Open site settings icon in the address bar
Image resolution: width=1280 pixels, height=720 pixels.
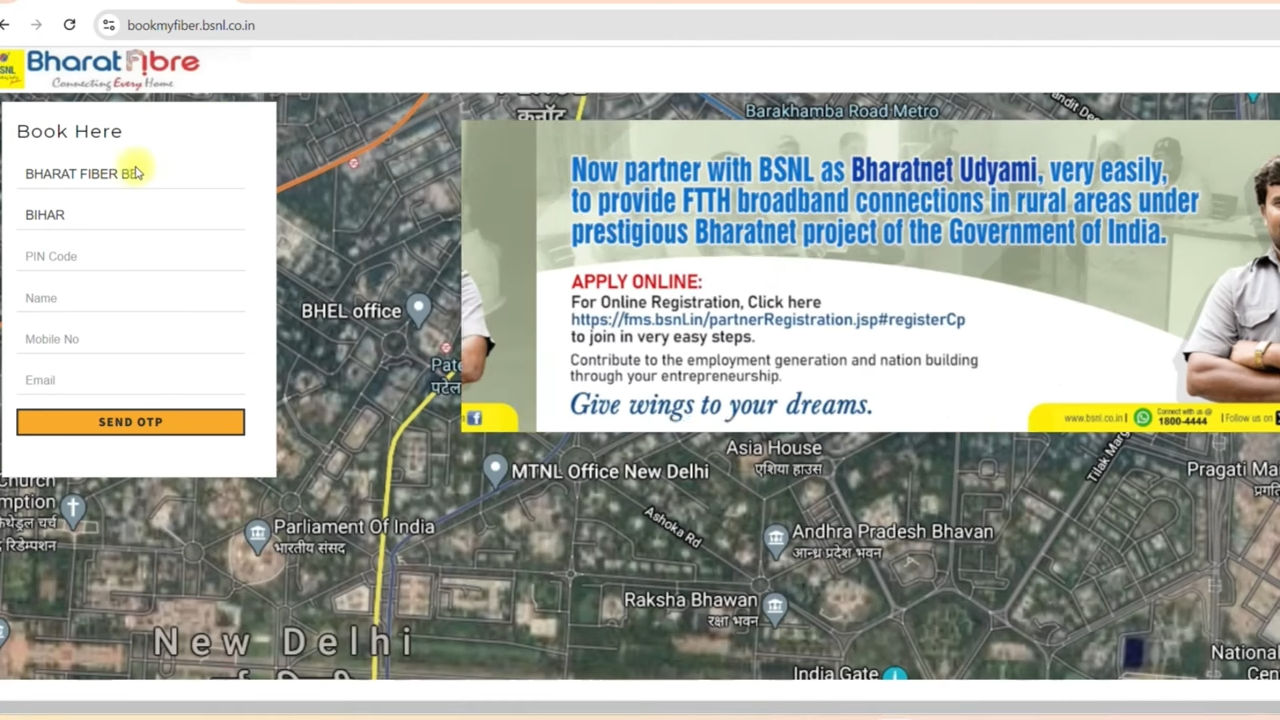coord(108,25)
